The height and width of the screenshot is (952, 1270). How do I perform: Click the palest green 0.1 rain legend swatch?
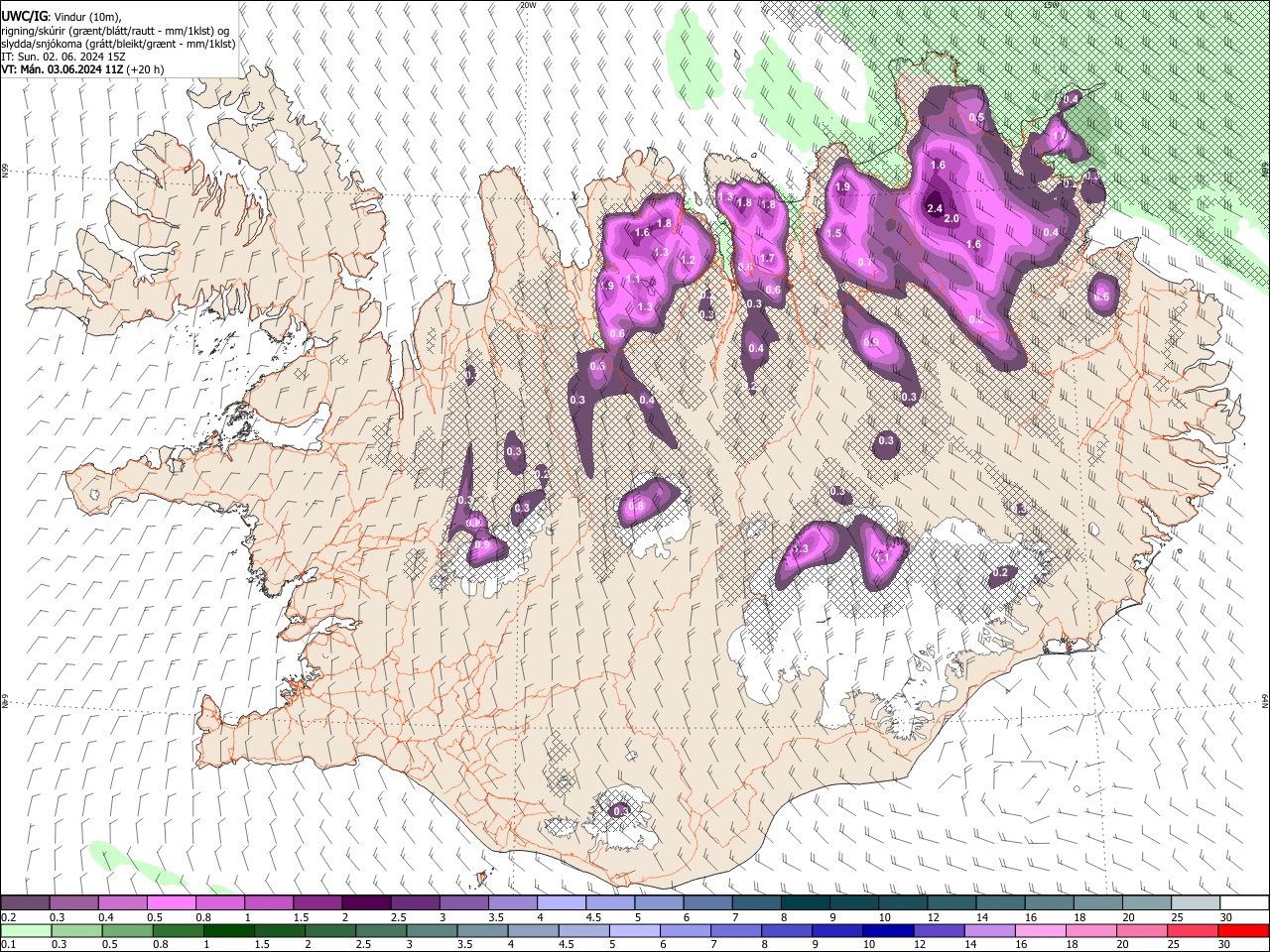(25, 931)
